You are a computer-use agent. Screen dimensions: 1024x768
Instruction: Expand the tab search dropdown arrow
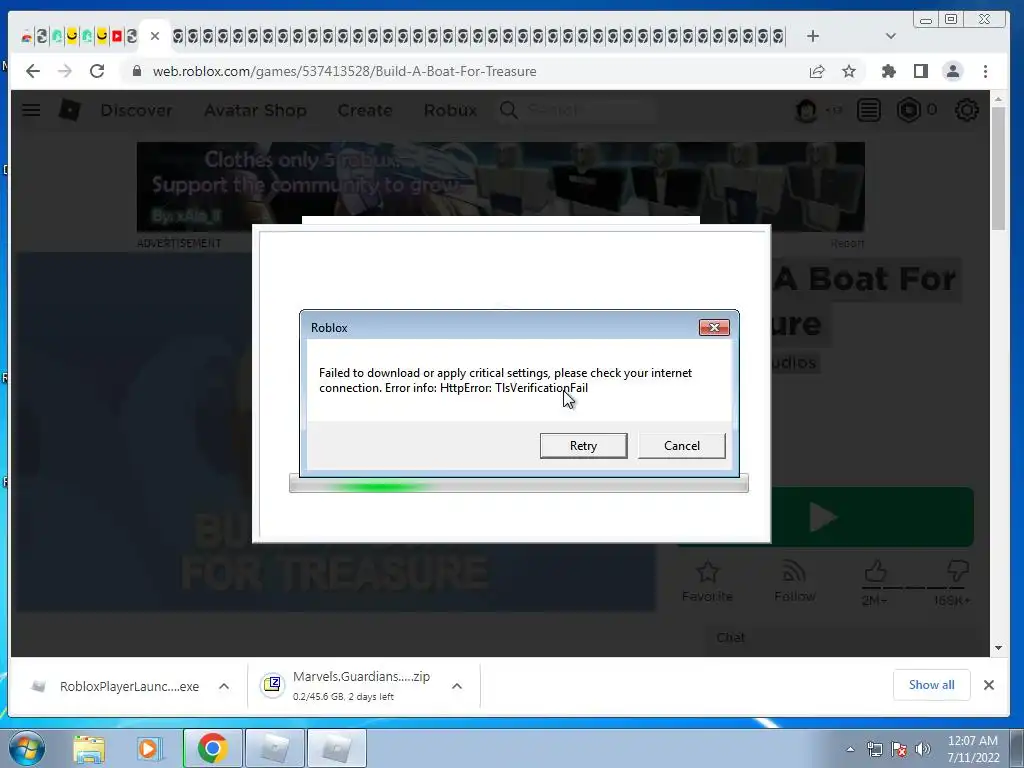point(890,36)
